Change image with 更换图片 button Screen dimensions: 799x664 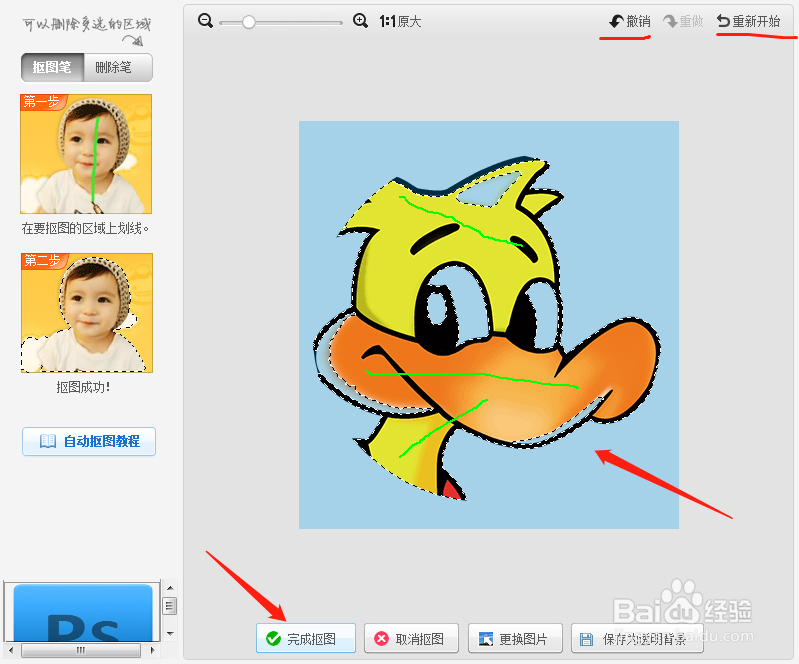click(x=515, y=638)
